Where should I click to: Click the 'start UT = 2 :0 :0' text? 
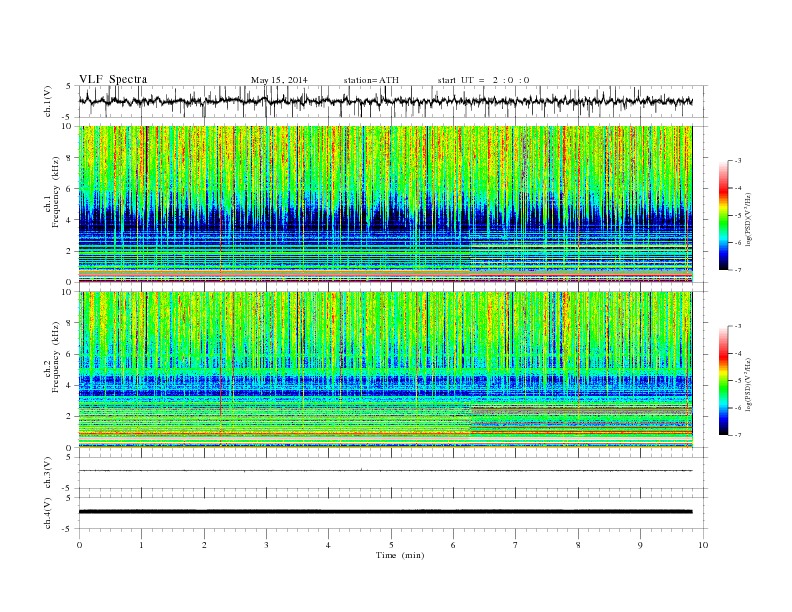click(483, 80)
